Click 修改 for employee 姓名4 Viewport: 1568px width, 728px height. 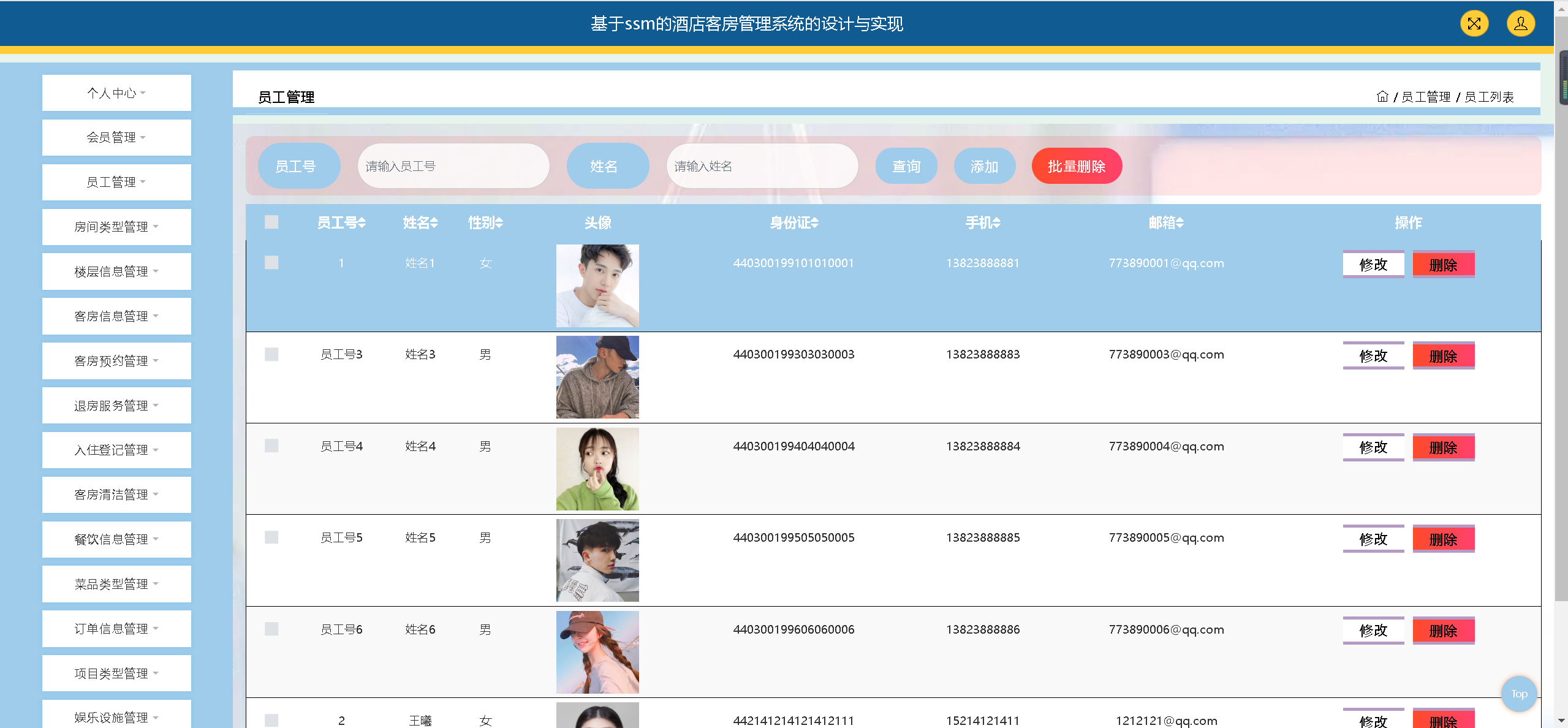point(1373,447)
